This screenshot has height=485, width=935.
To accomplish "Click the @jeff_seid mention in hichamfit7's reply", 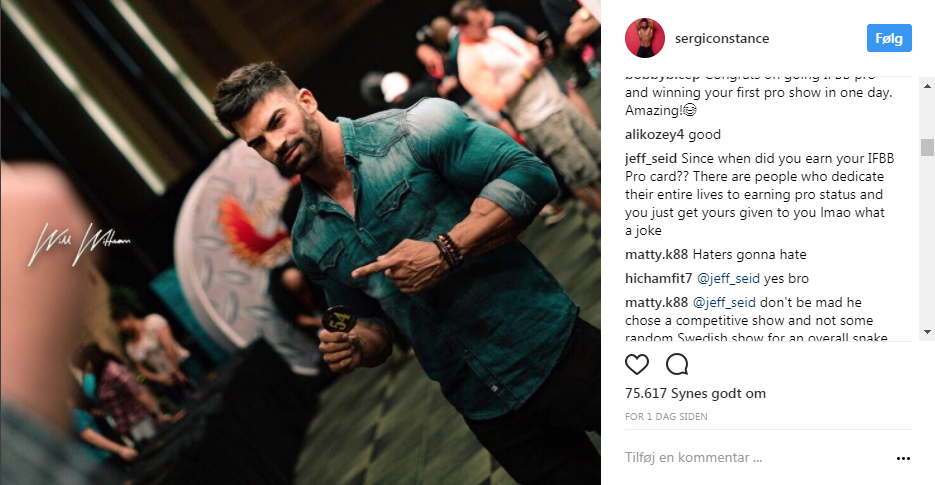I will point(728,279).
